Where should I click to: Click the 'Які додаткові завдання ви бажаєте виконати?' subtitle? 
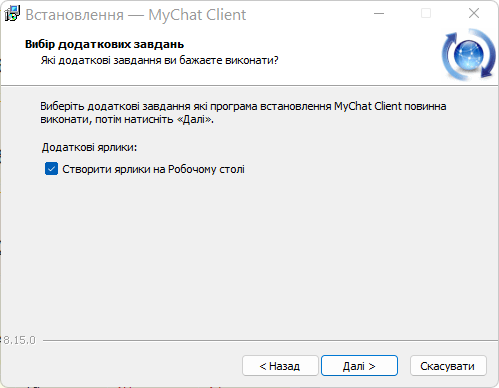[159, 60]
